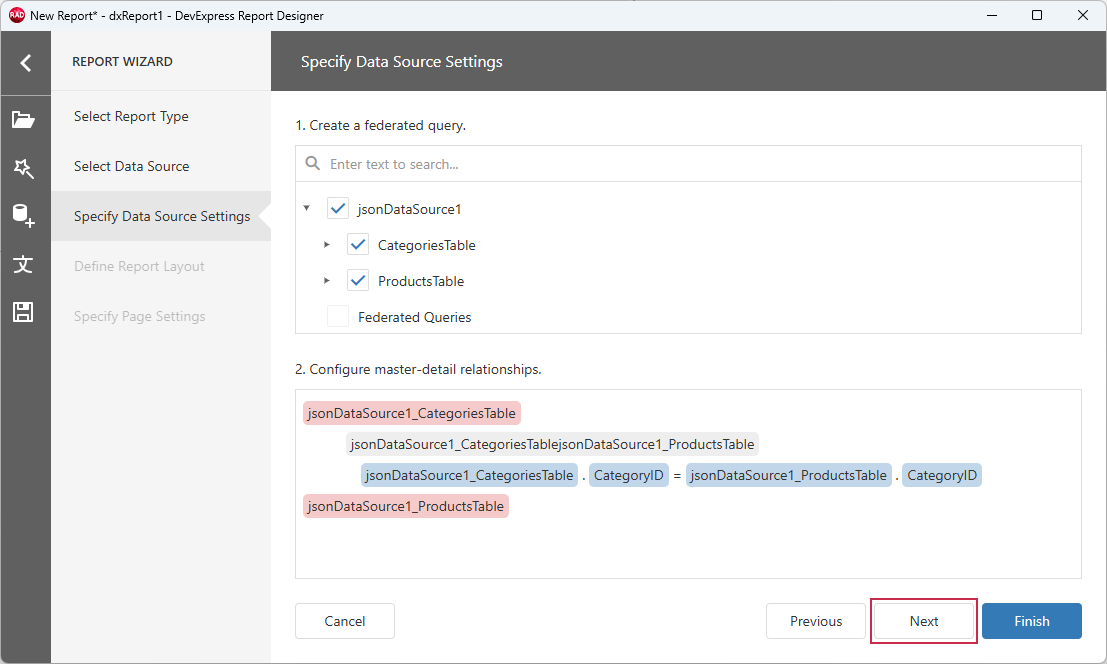Select Specify Data Source Settings step
Screen dimensions: 1107x664
[x=161, y=216]
